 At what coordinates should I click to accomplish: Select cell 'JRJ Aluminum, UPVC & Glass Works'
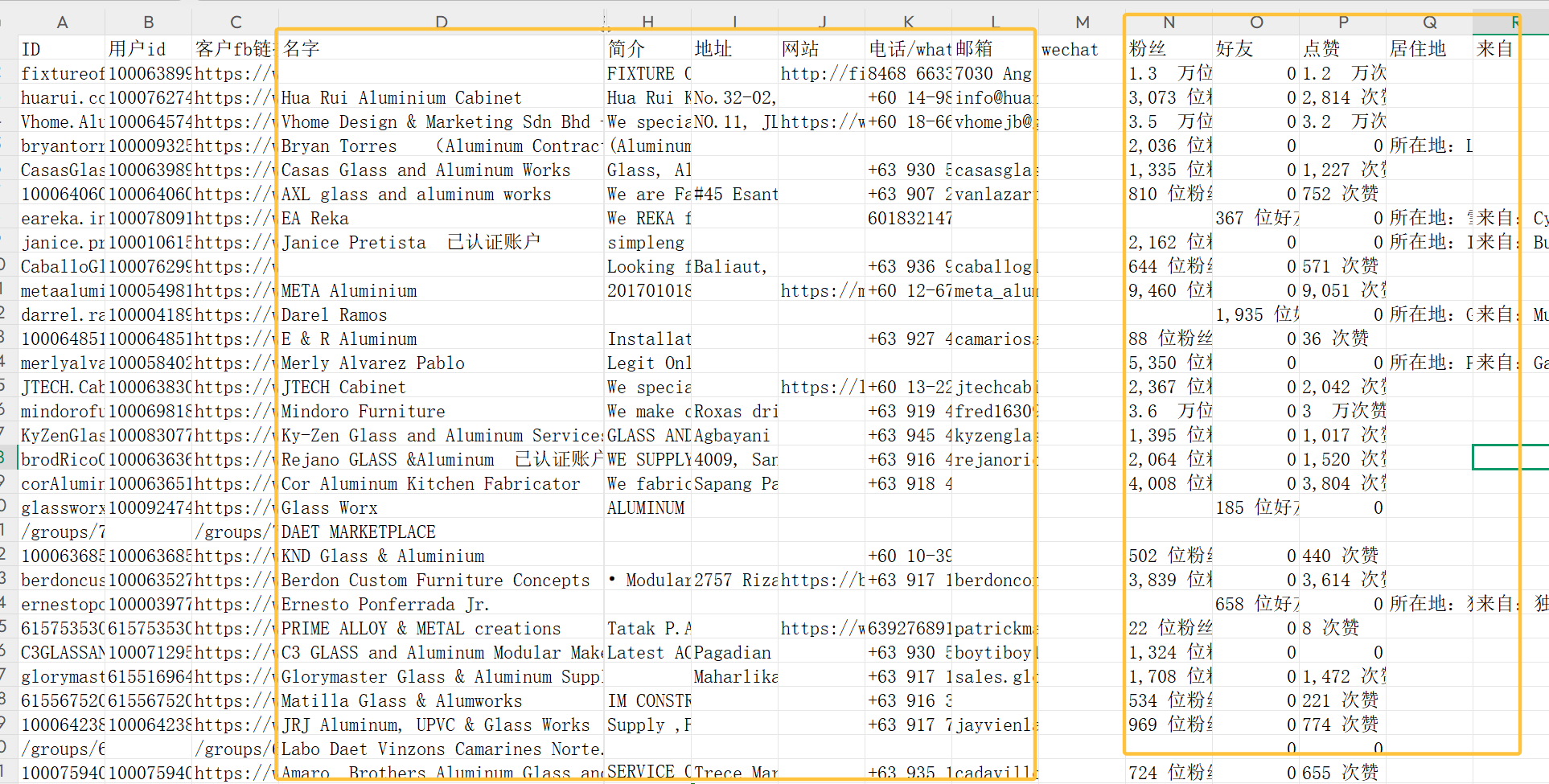442,724
